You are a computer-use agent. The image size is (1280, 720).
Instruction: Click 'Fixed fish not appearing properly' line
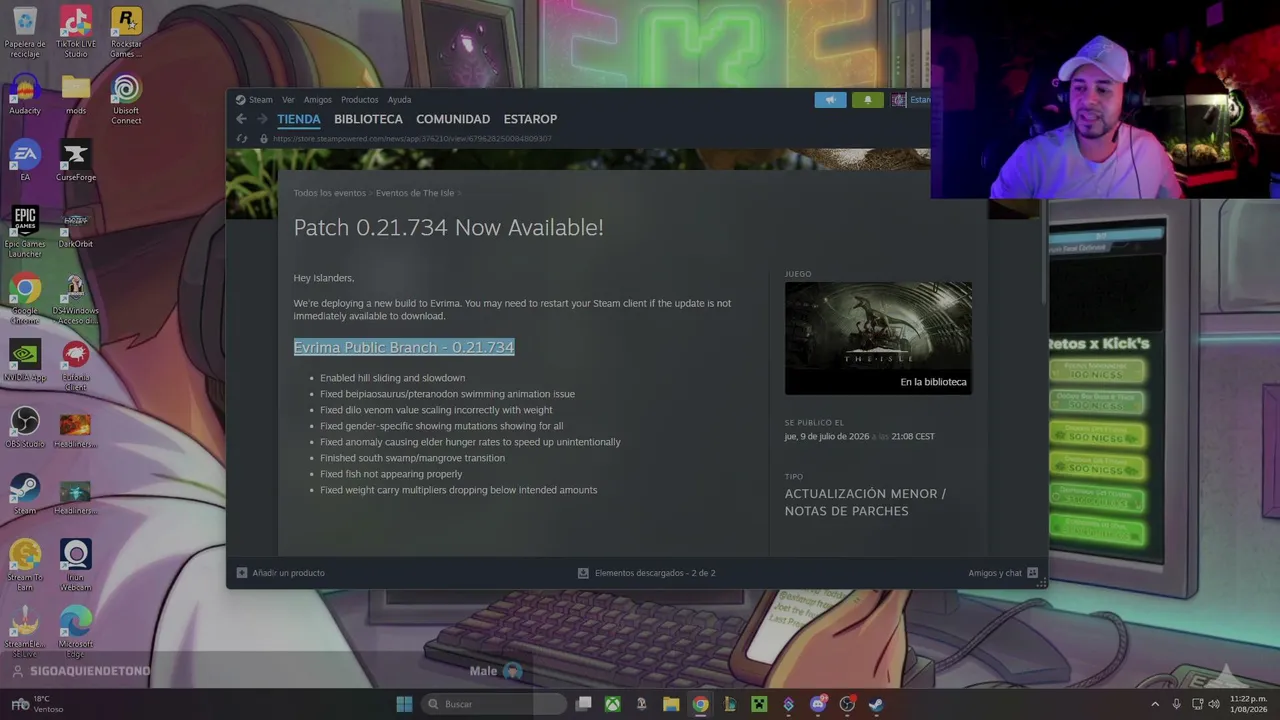pyautogui.click(x=391, y=474)
